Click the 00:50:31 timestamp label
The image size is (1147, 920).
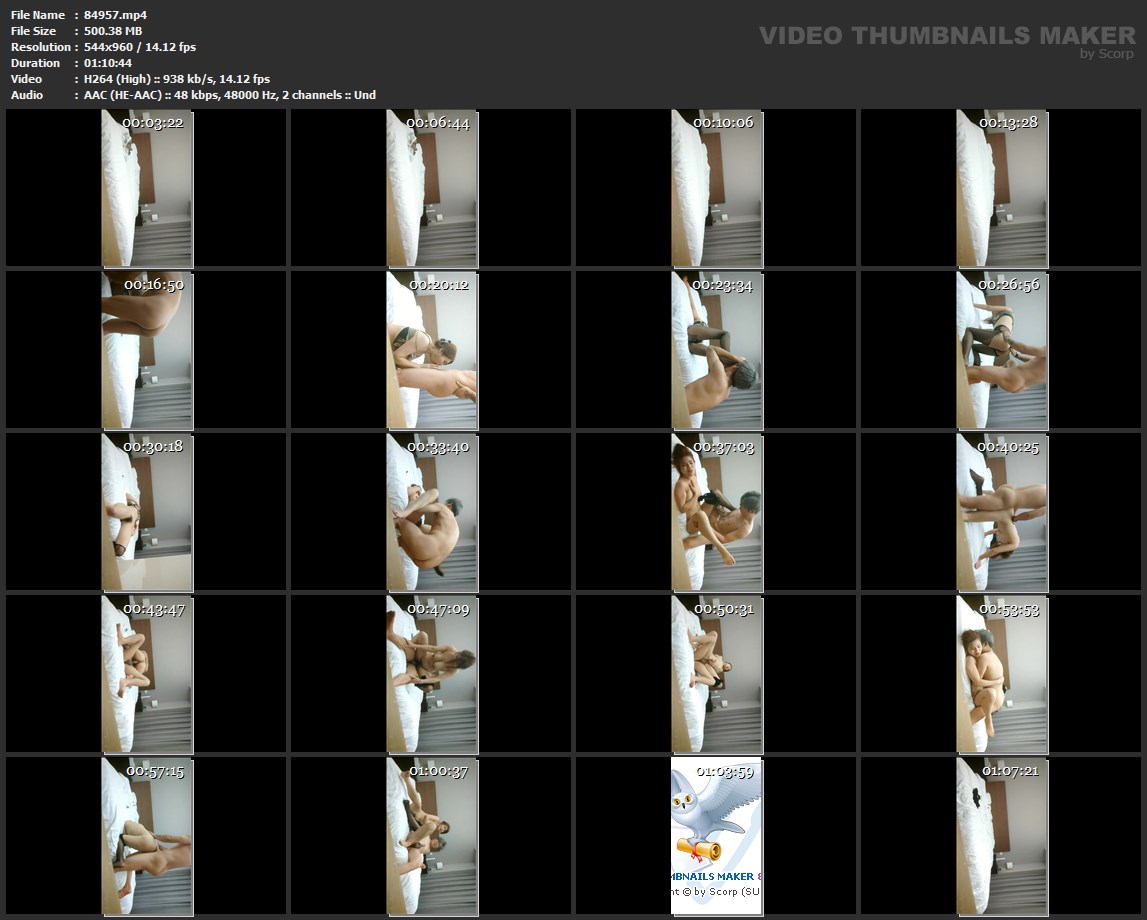(723, 609)
